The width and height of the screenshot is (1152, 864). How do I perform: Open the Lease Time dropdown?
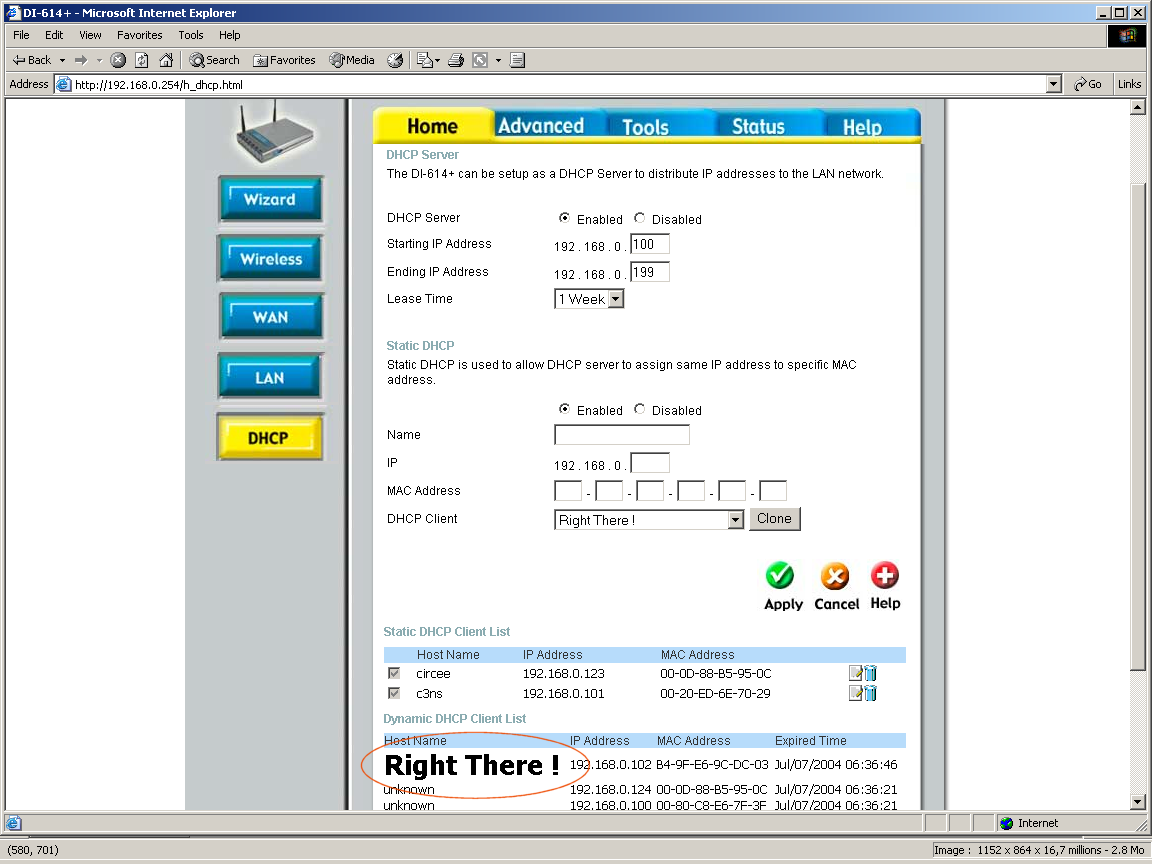pos(615,299)
